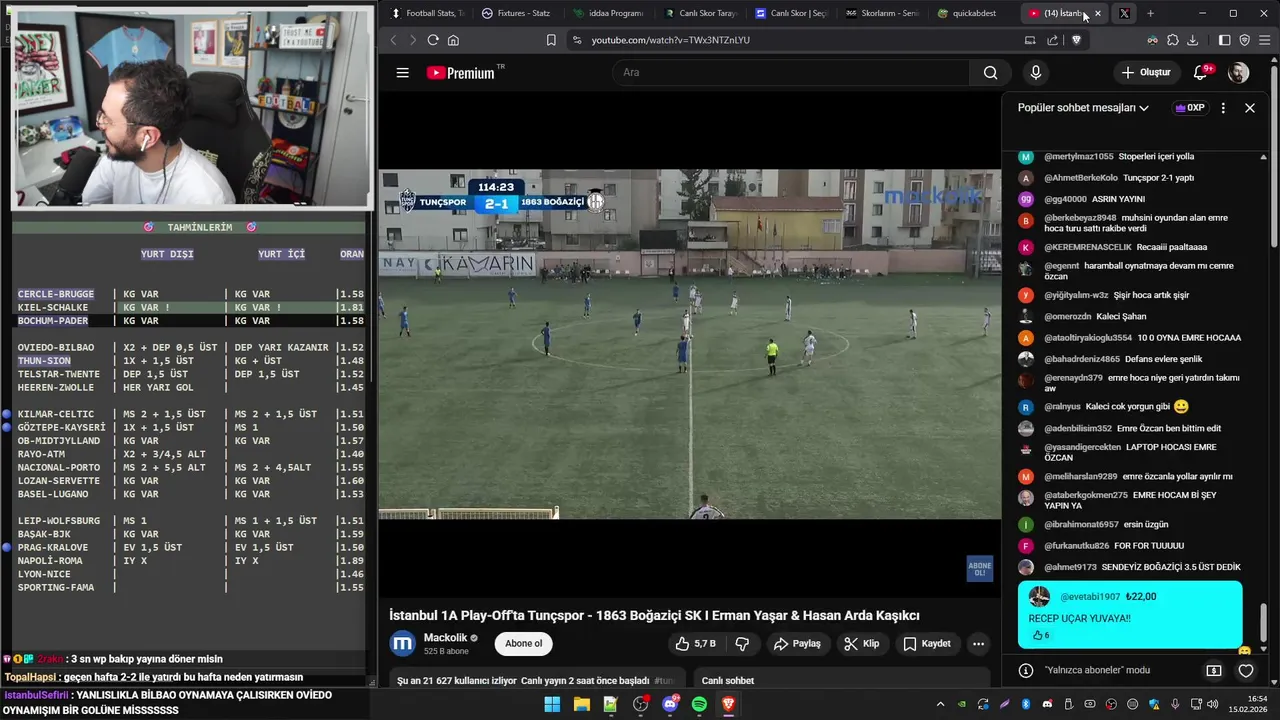The height and width of the screenshot is (720, 1280).
Task: Click the live video player area
Action: (x=689, y=344)
